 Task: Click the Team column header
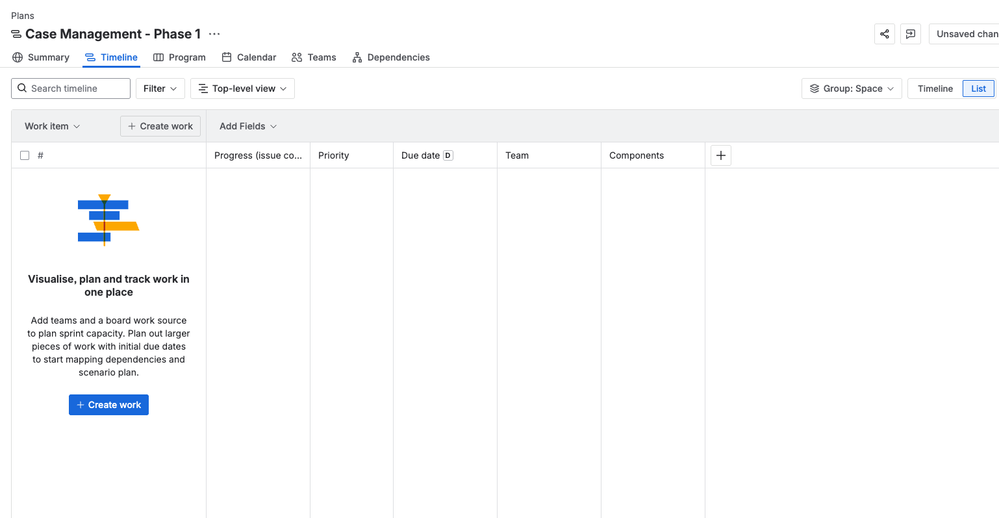point(549,155)
